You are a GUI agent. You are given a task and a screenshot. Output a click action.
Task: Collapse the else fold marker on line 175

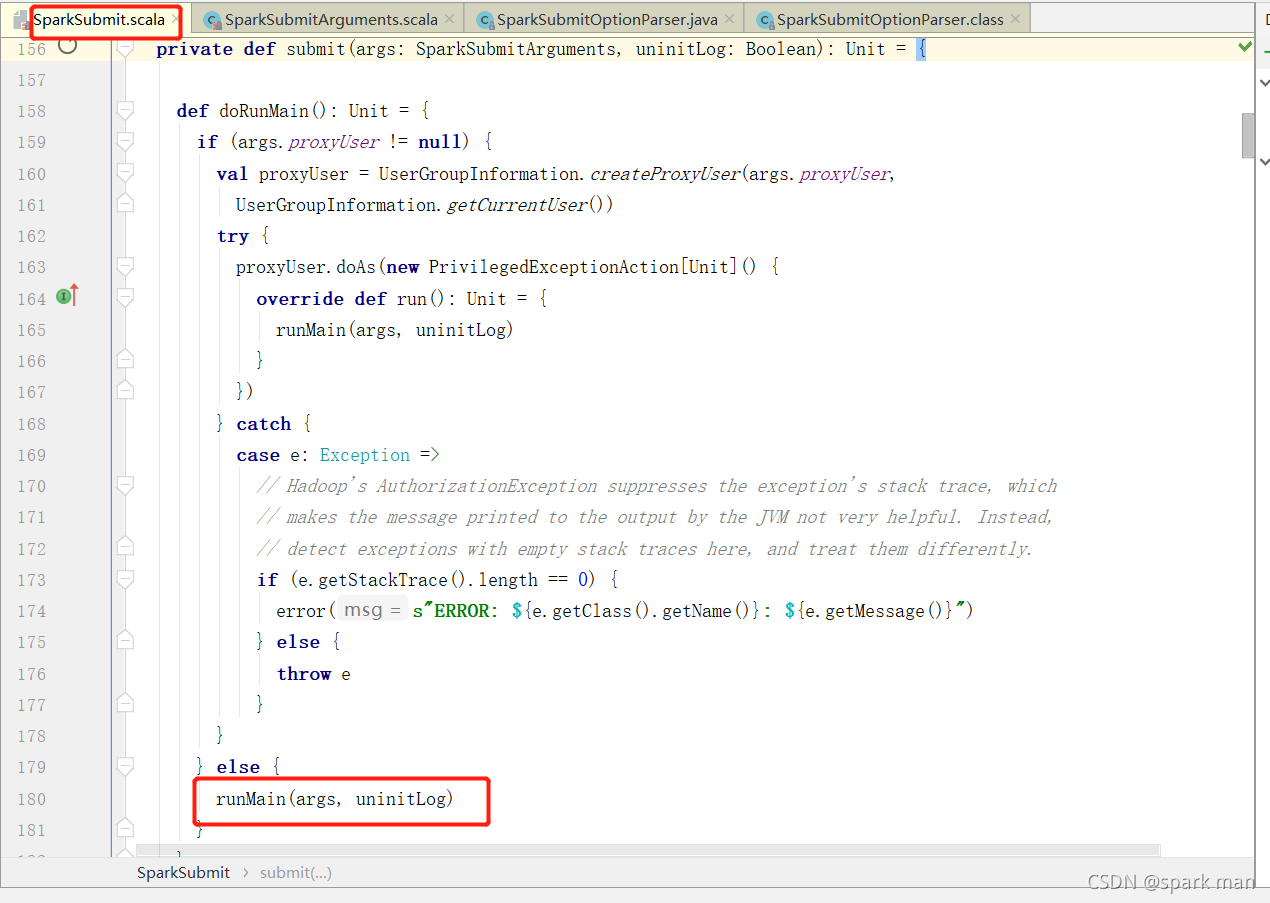pos(125,641)
